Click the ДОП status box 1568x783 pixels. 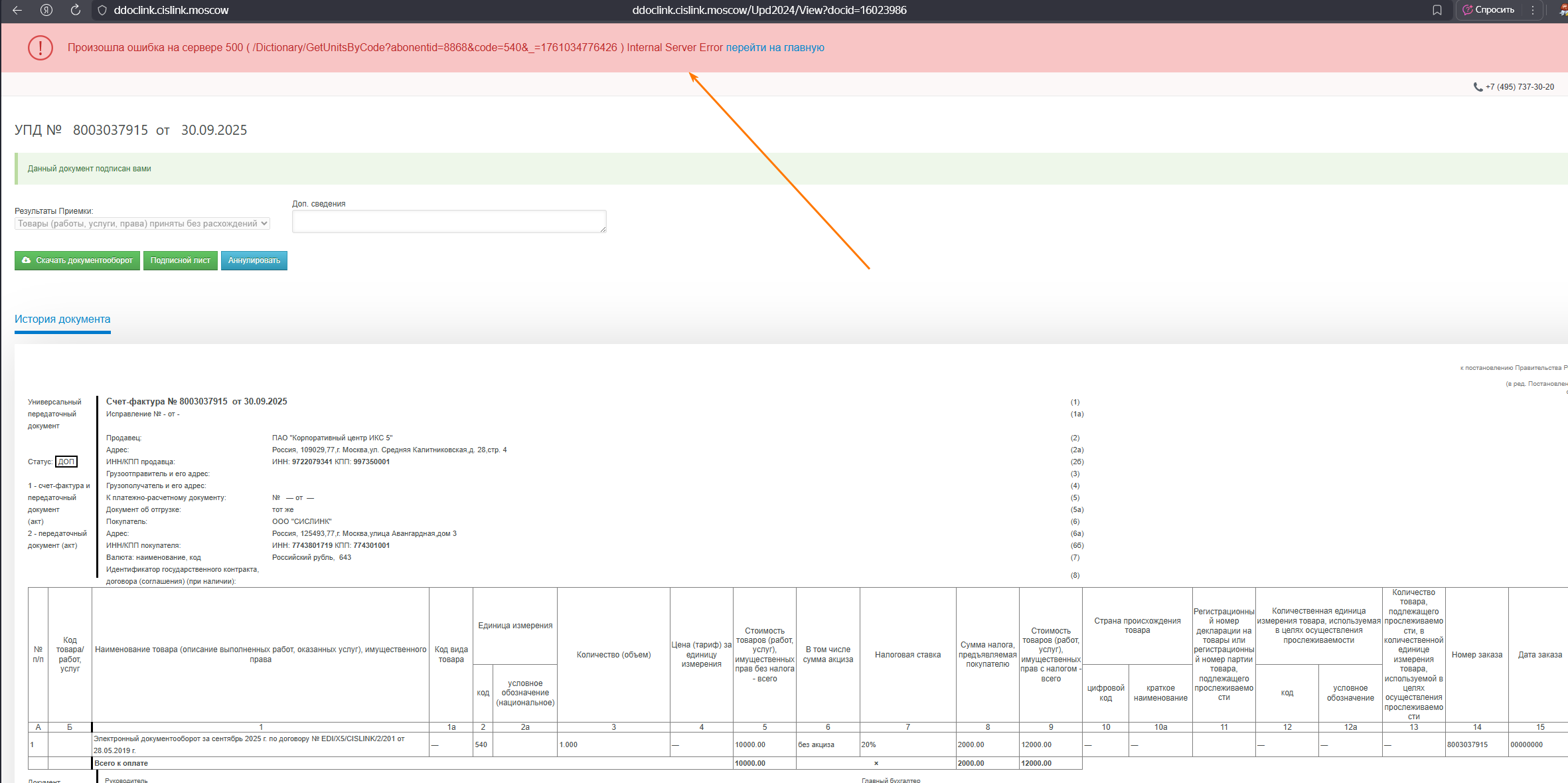(x=66, y=462)
